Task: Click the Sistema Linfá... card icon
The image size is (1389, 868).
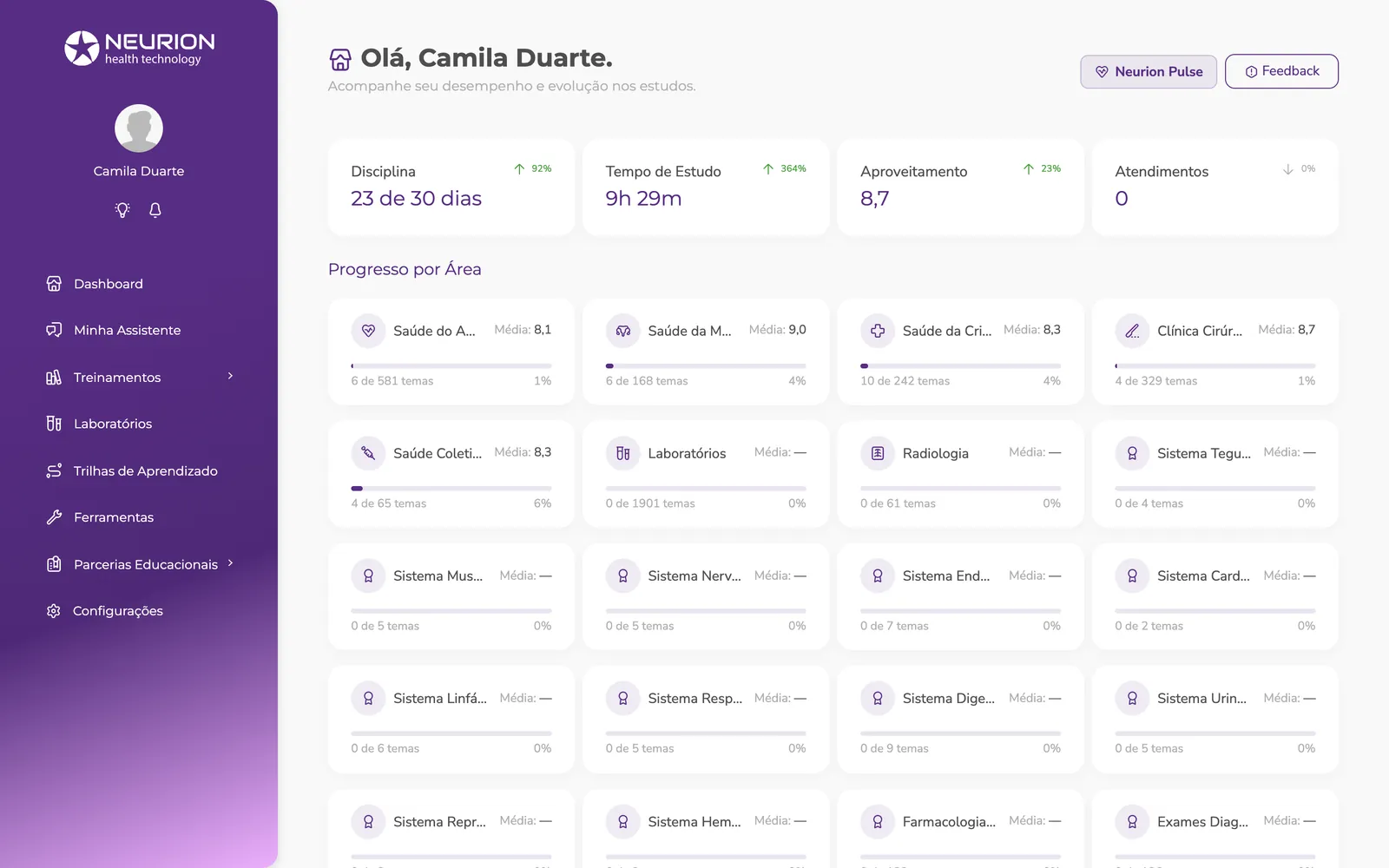Action: 368,698
